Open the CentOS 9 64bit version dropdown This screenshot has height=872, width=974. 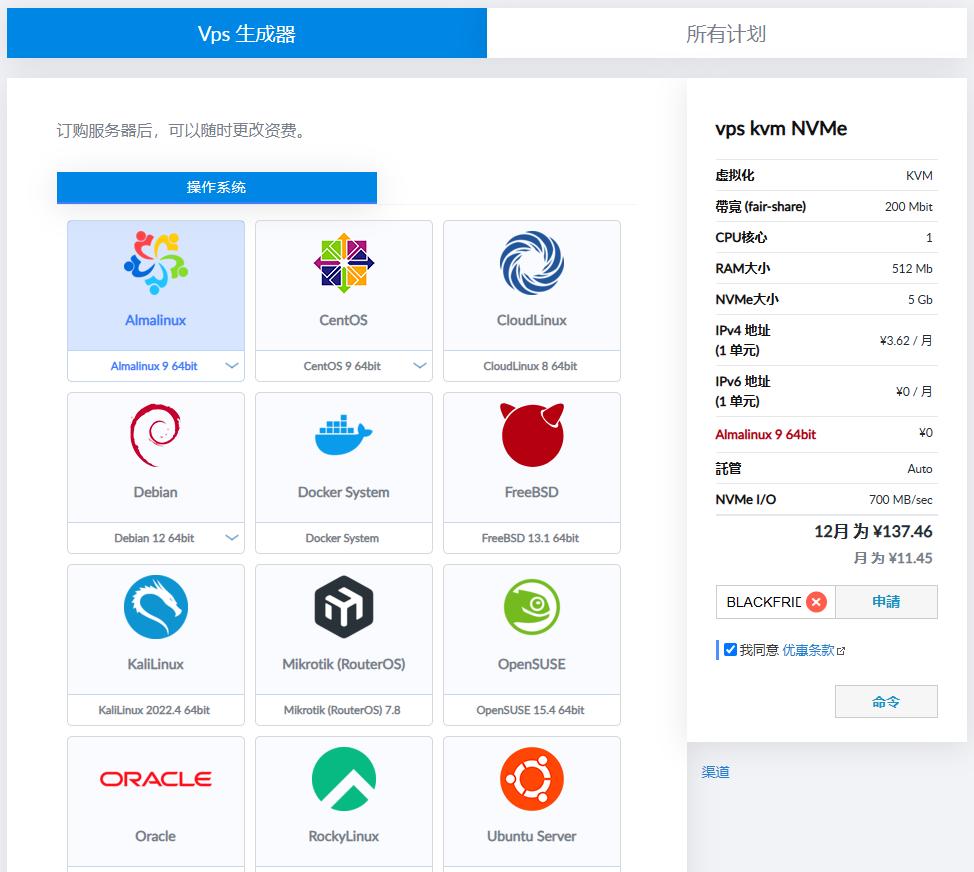[x=420, y=366]
